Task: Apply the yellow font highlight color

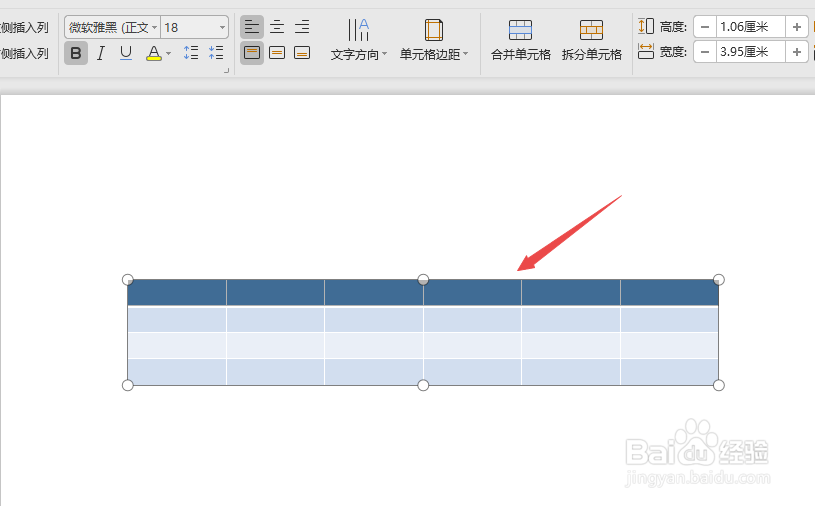Action: coord(154,53)
